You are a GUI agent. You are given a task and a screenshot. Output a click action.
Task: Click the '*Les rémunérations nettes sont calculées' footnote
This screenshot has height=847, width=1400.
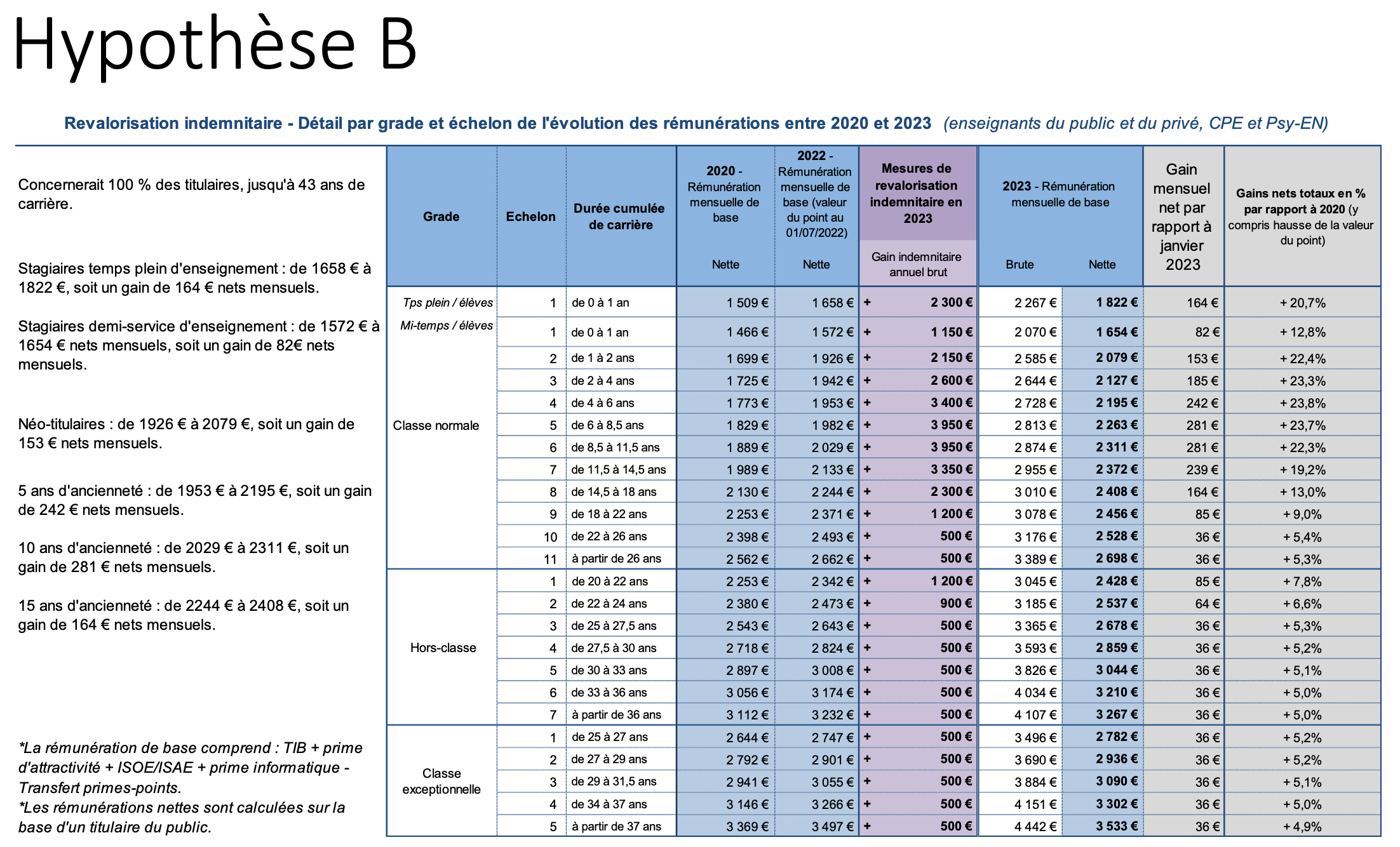click(x=182, y=817)
